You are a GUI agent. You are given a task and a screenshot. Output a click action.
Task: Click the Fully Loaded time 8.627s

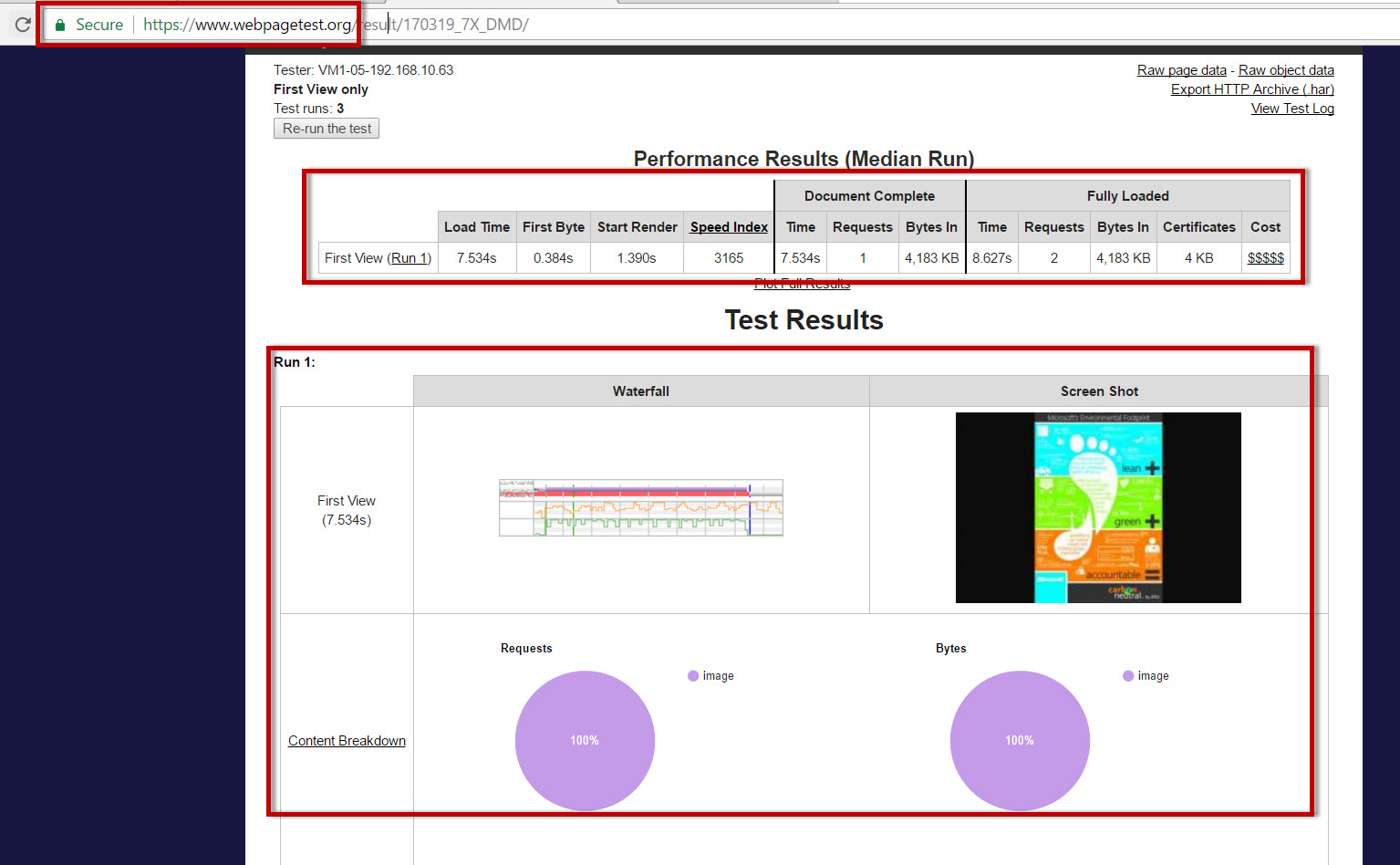click(992, 258)
